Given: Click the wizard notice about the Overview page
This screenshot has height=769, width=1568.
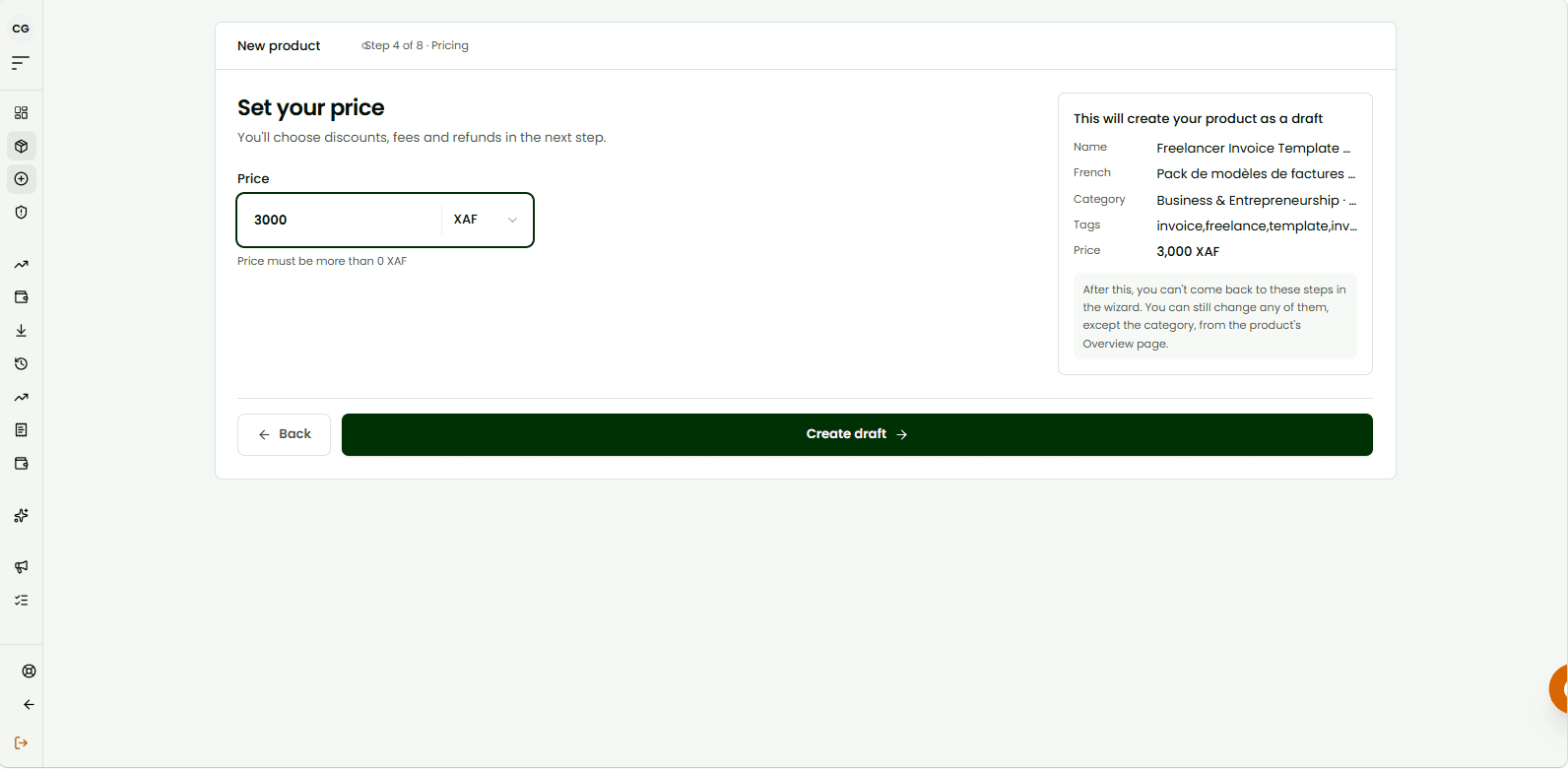Looking at the screenshot, I should (1214, 316).
